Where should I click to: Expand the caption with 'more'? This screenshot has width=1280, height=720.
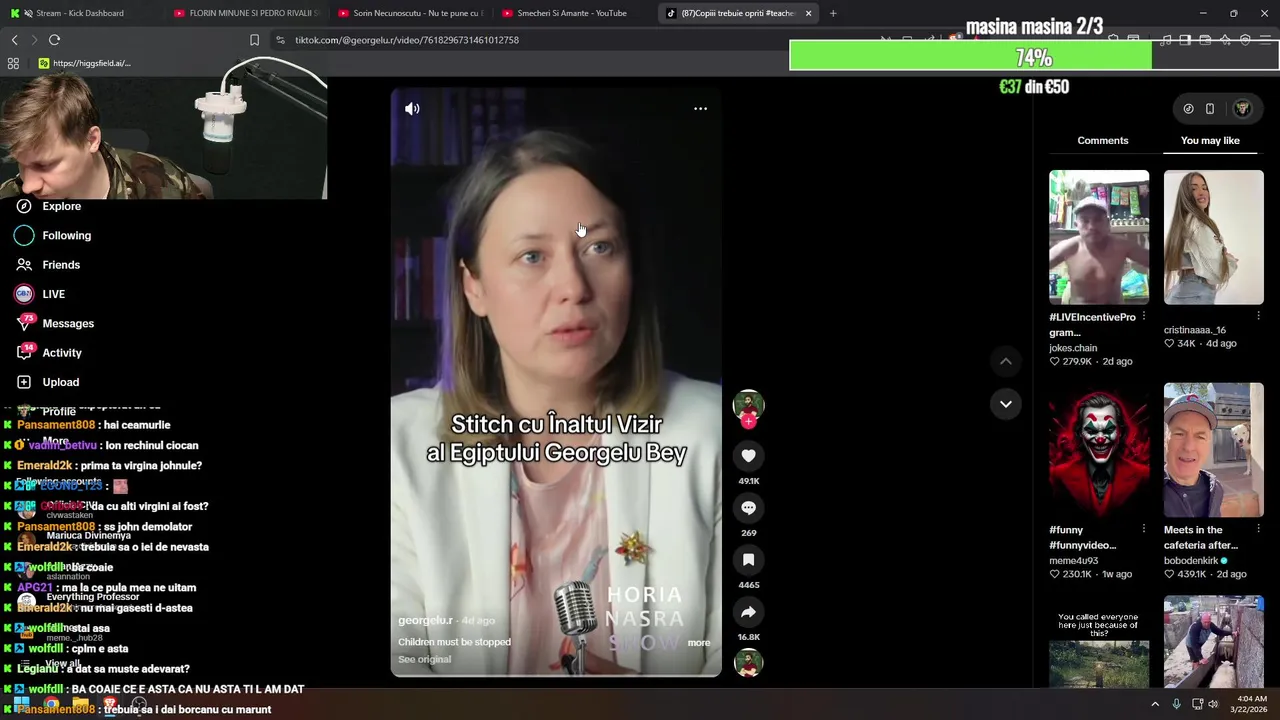(x=699, y=643)
